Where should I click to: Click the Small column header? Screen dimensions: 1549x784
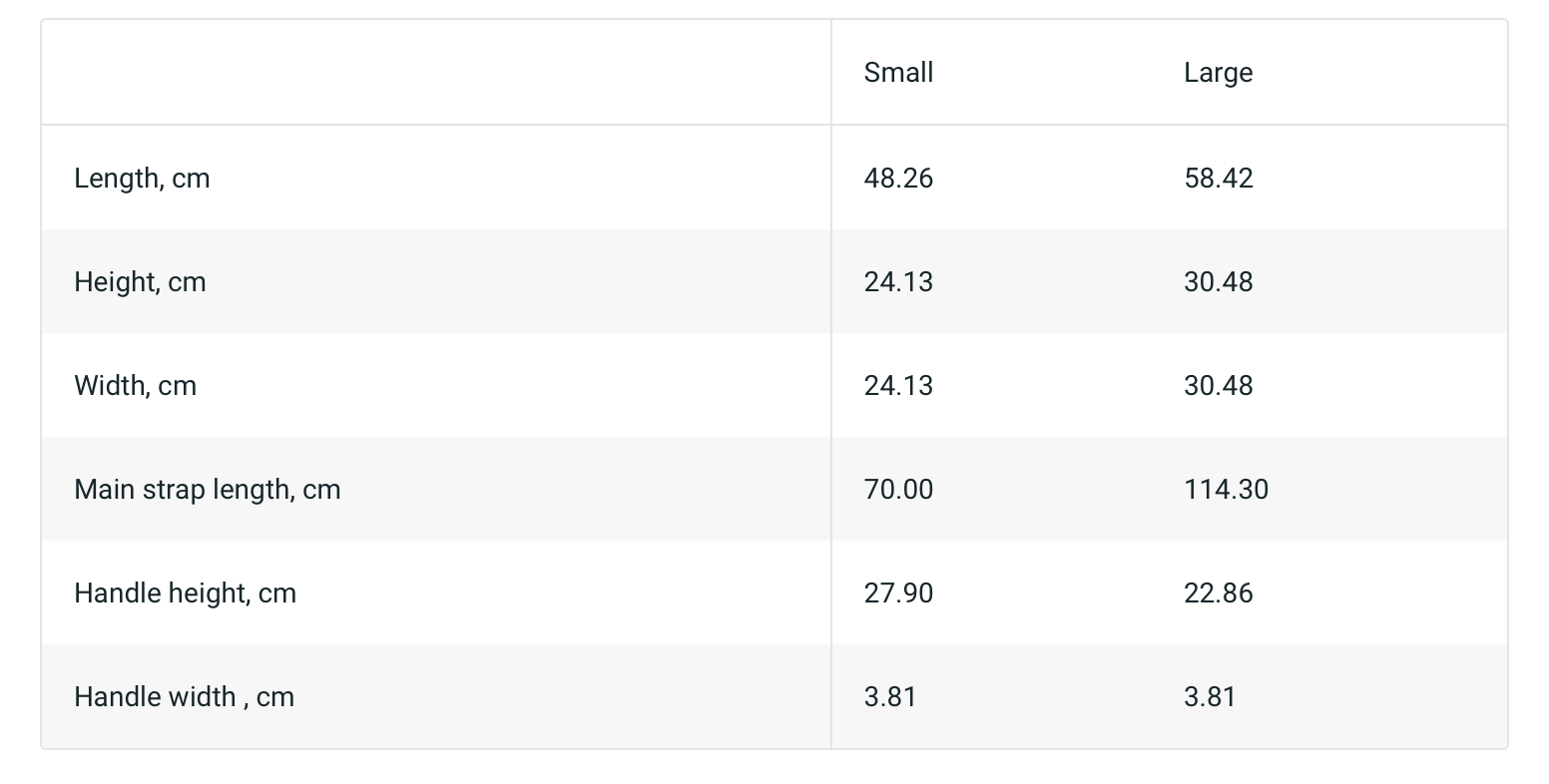898,73
